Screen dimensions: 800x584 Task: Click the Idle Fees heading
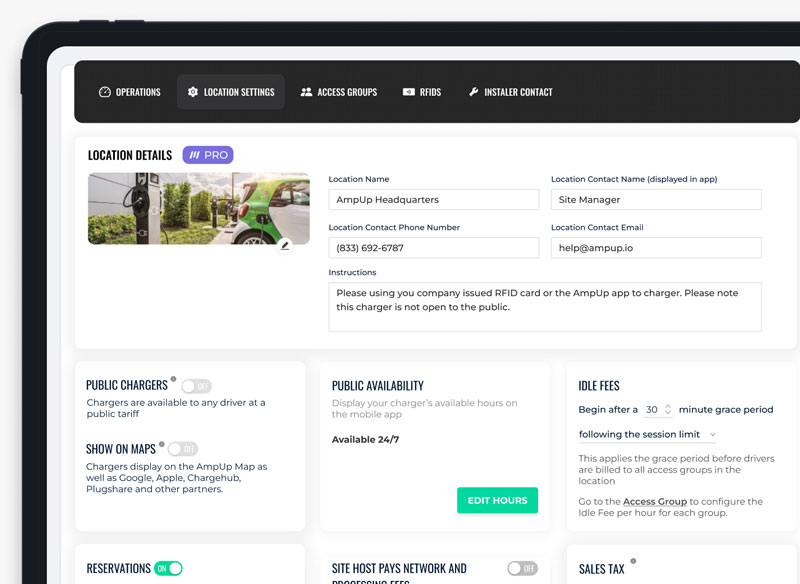[599, 386]
